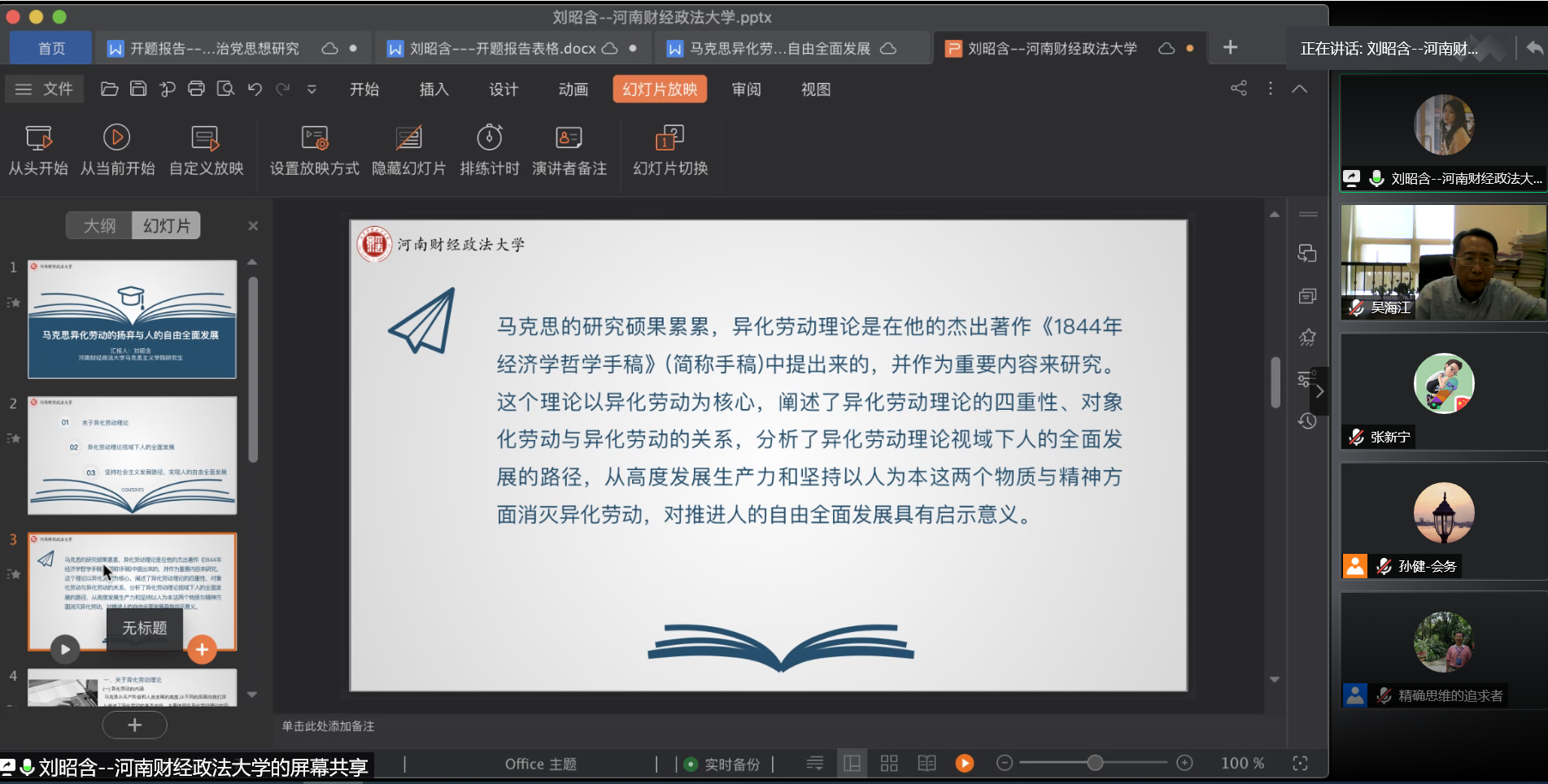Switch the side pane to 大纲 view
Image resolution: width=1548 pixels, height=784 pixels.
[x=99, y=225]
